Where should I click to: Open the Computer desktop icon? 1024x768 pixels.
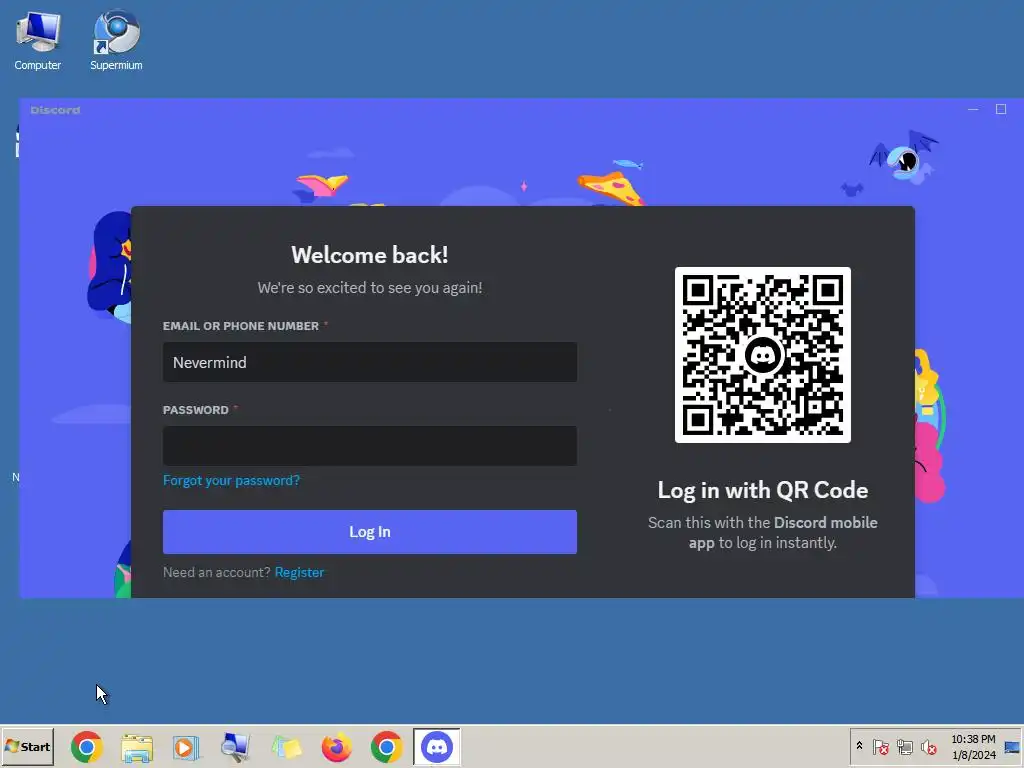(38, 40)
